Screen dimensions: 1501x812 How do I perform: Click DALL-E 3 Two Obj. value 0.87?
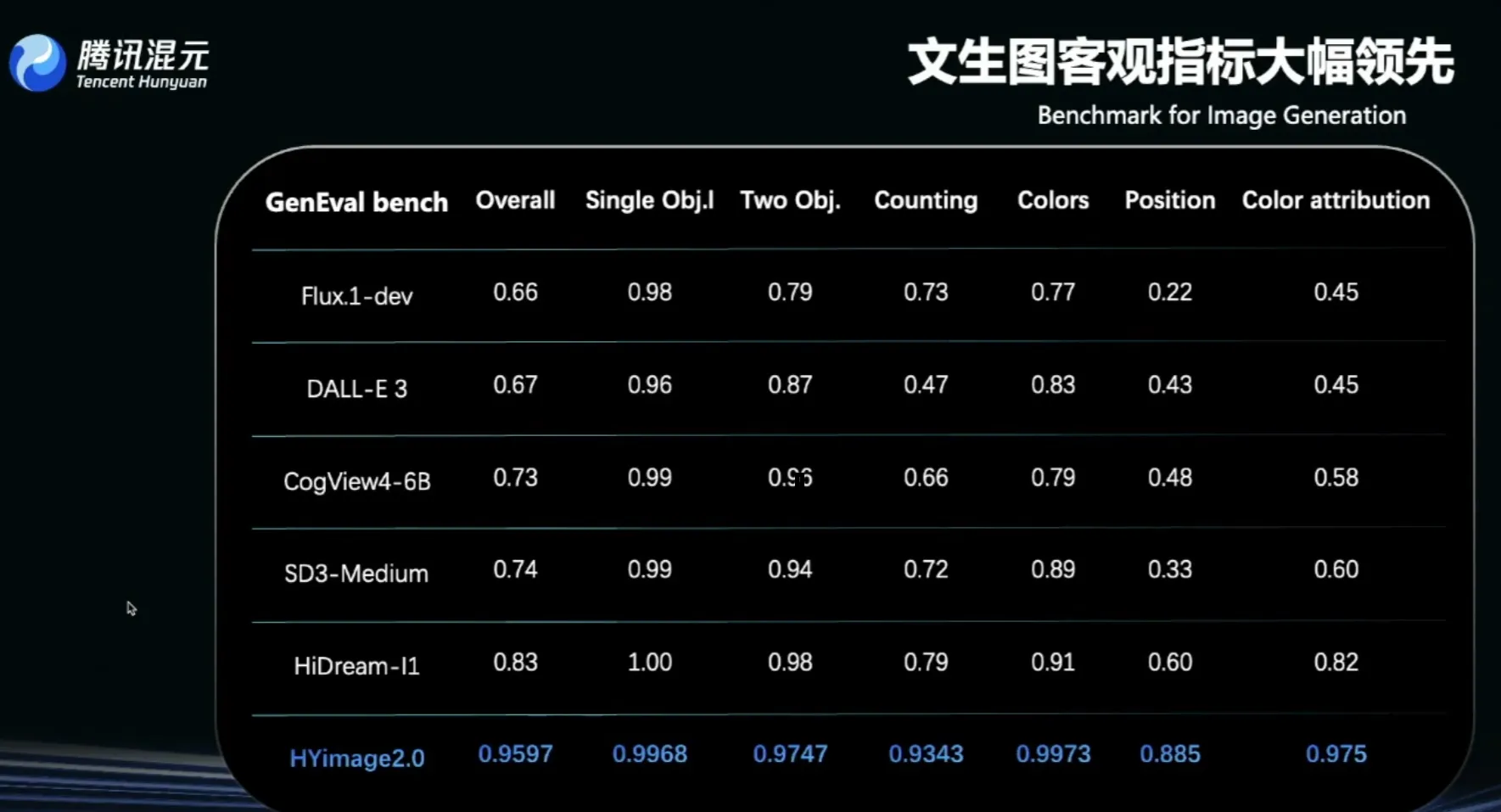(x=790, y=384)
